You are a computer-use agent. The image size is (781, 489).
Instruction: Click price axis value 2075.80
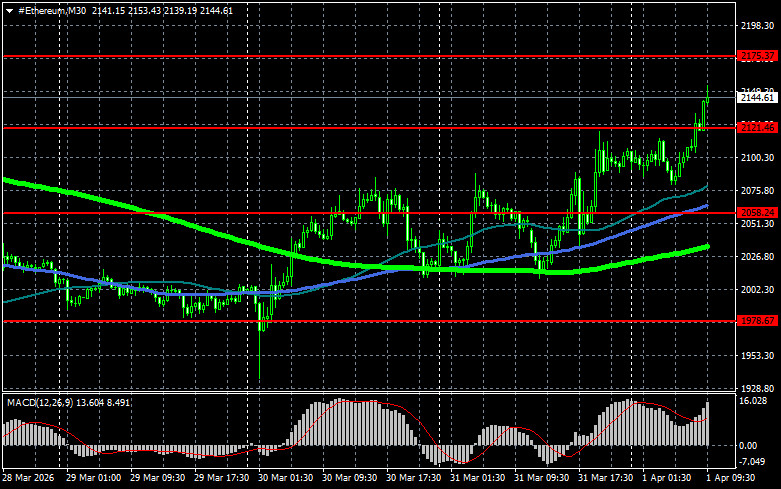tap(757, 191)
